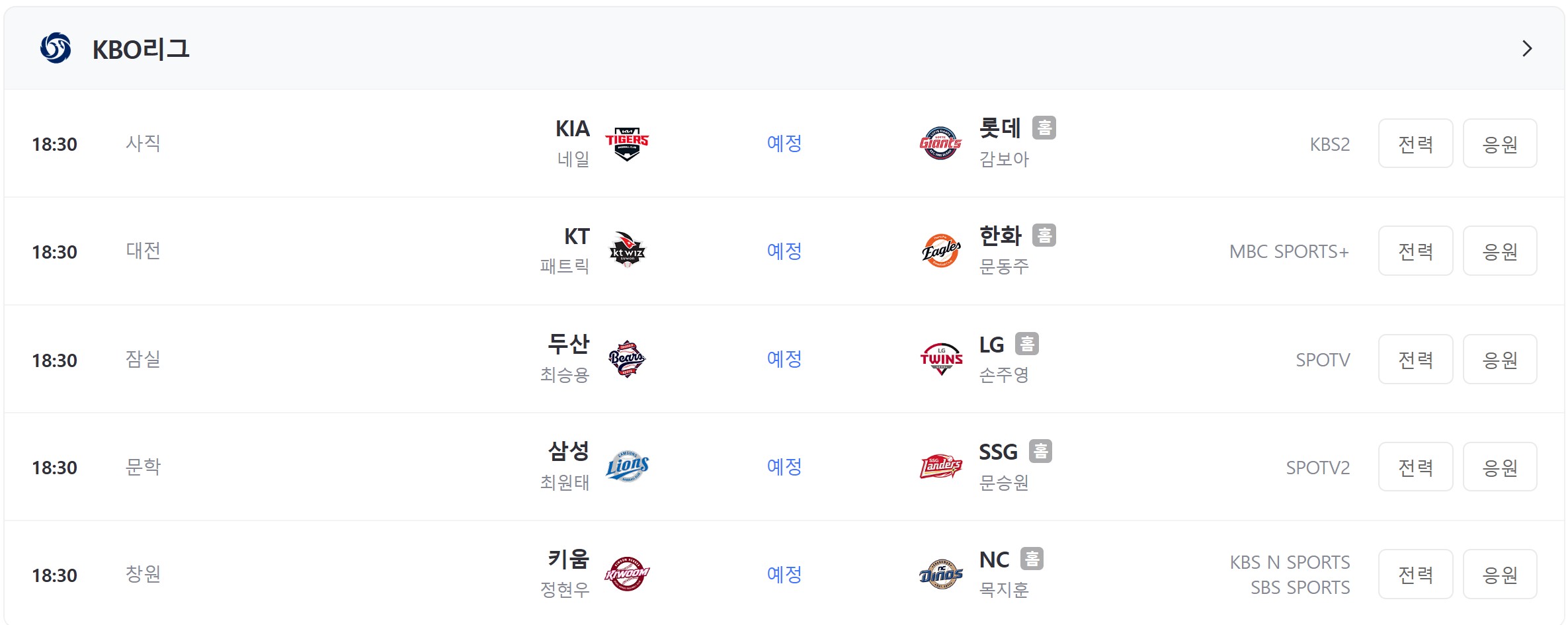Click 응원 button for KT vs 한화
1568x625 pixels.
coord(1500,251)
